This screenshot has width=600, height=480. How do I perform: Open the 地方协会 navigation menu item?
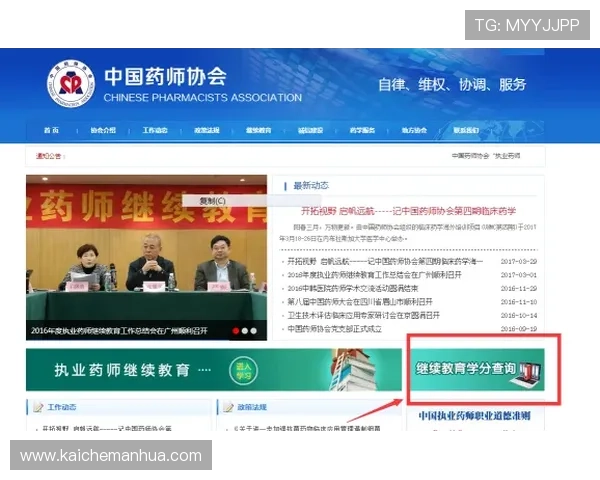[414, 130]
